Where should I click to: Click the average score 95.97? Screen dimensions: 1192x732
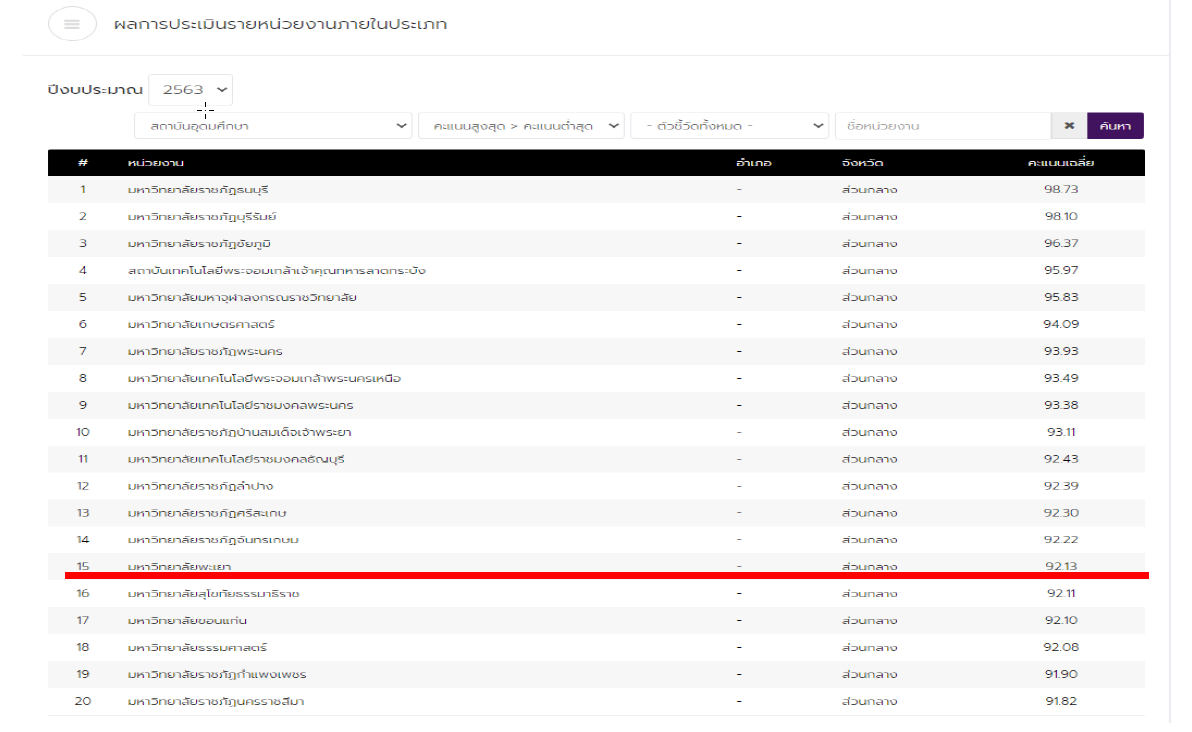click(x=1061, y=271)
